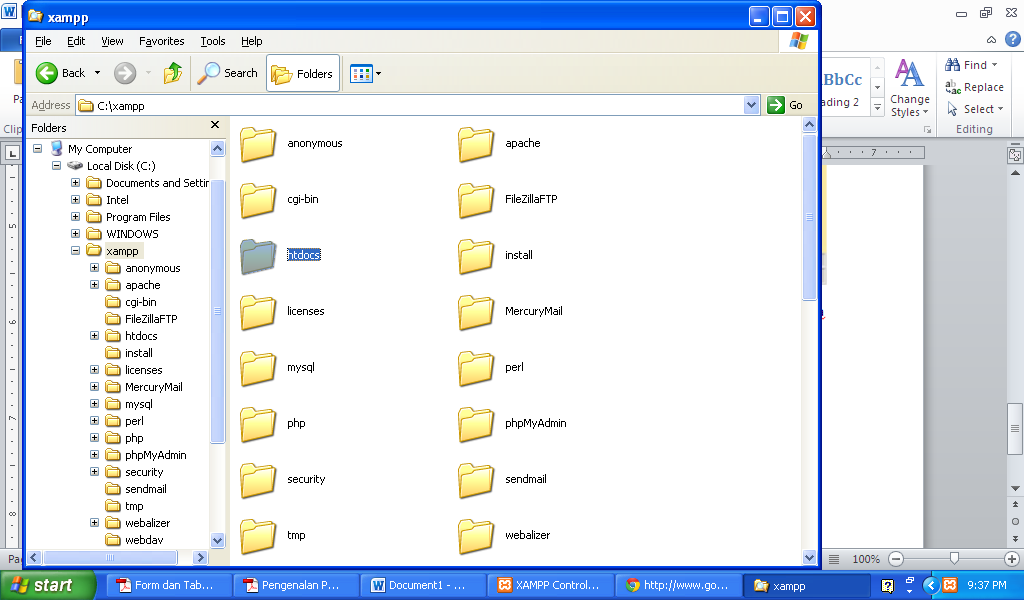Open the File menu

43,41
